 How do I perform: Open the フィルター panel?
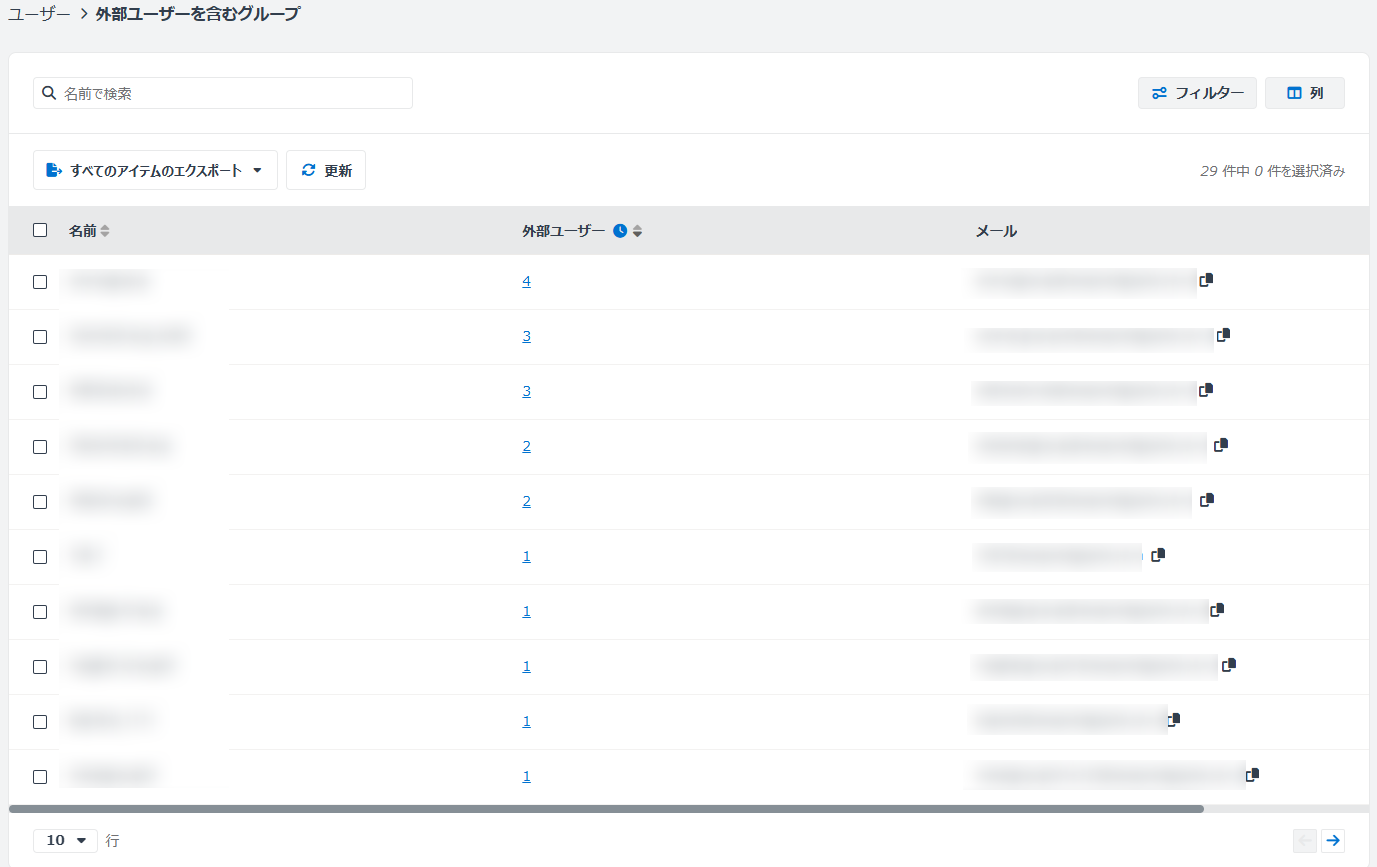(1197, 93)
